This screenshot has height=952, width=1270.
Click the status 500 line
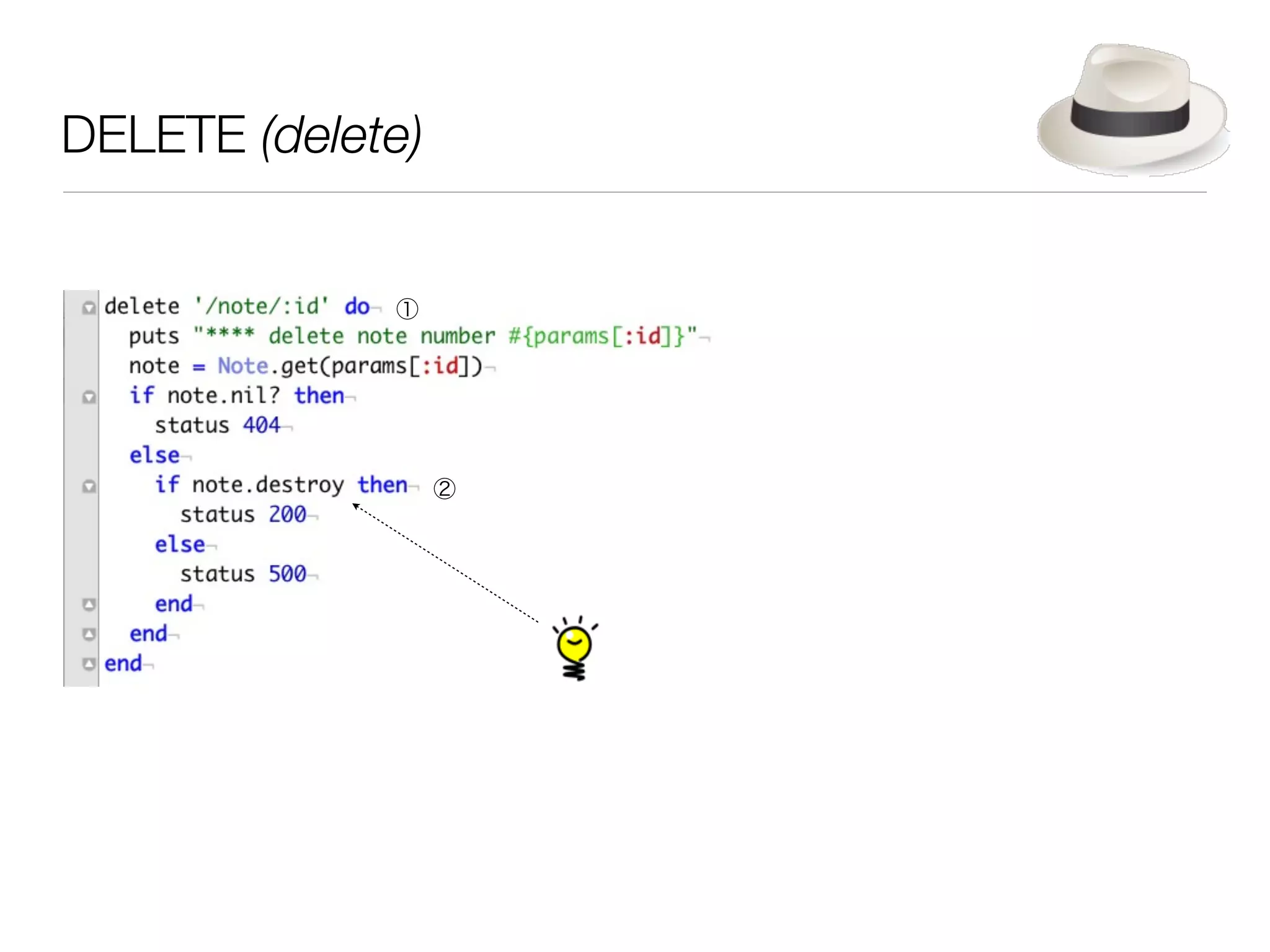(242, 574)
